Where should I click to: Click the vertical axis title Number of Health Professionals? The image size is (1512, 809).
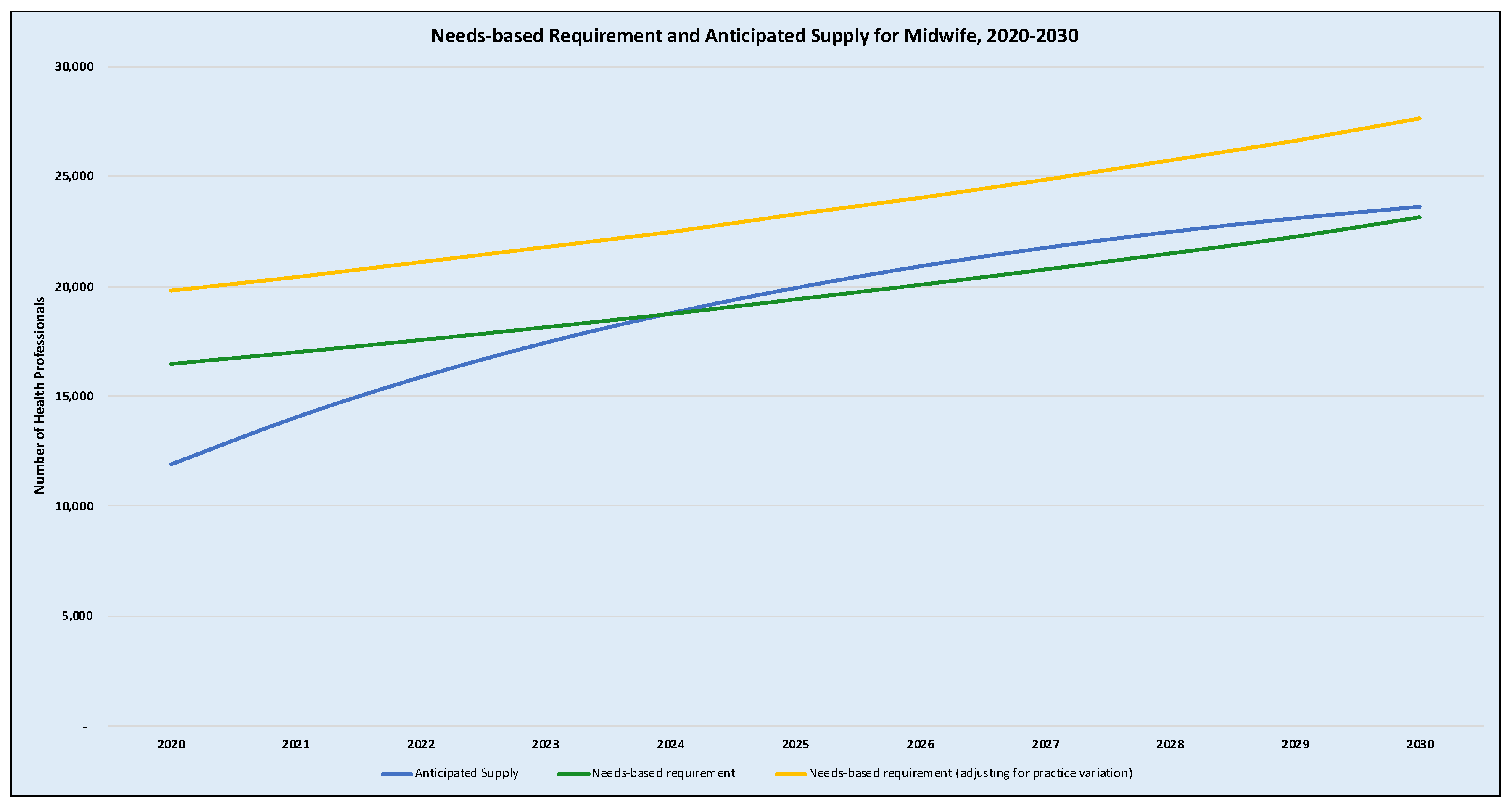[x=40, y=395]
